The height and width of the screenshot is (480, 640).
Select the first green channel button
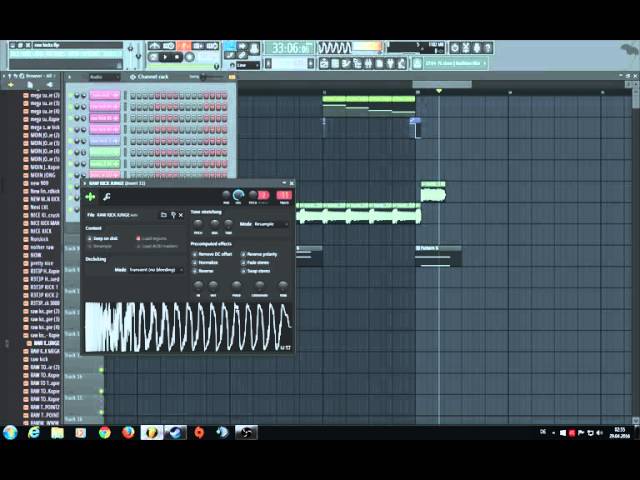pyautogui.click(x=104, y=152)
